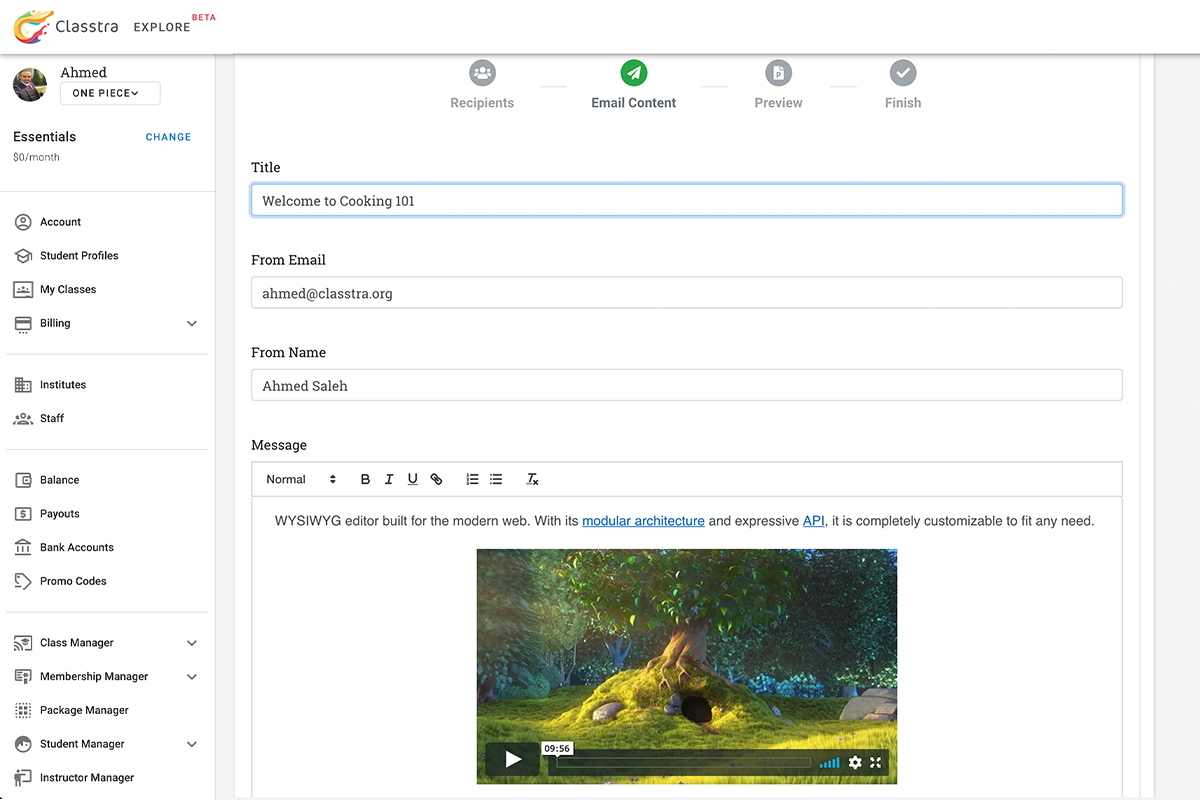Open Student Profiles in sidebar
This screenshot has height=800, width=1200.
[79, 256]
